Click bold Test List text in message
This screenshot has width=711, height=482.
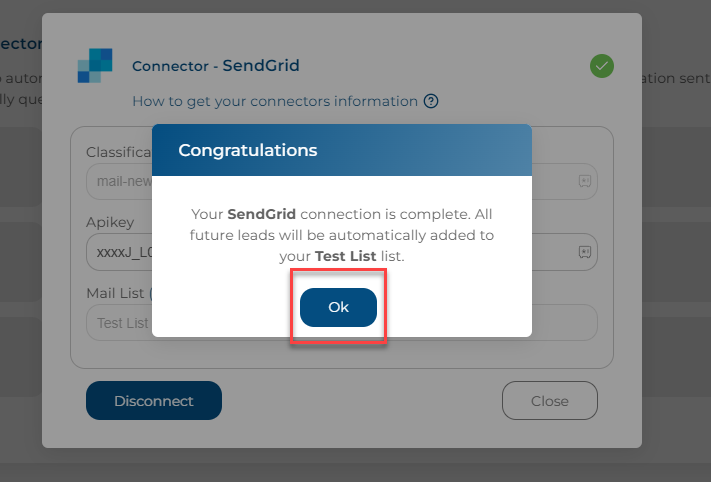346,256
